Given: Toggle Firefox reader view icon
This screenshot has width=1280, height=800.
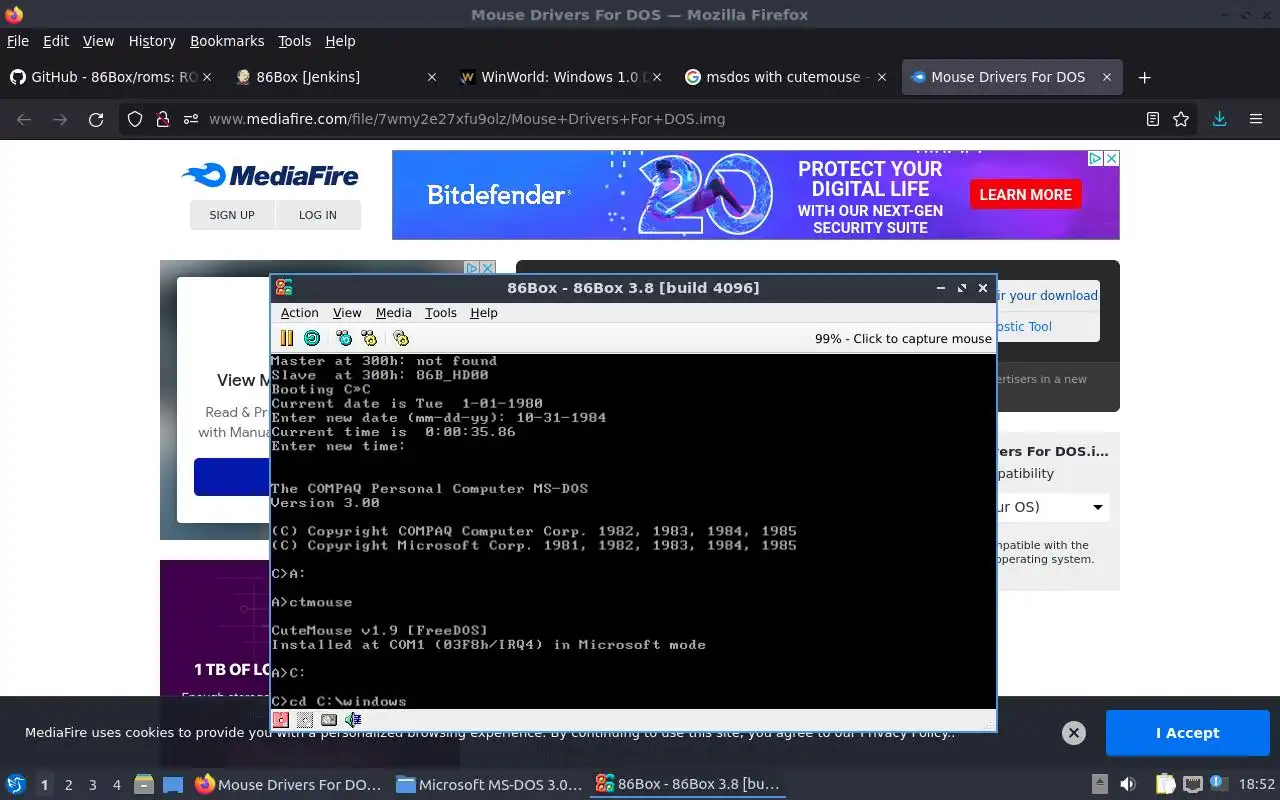Looking at the screenshot, I should pyautogui.click(x=1153, y=119).
